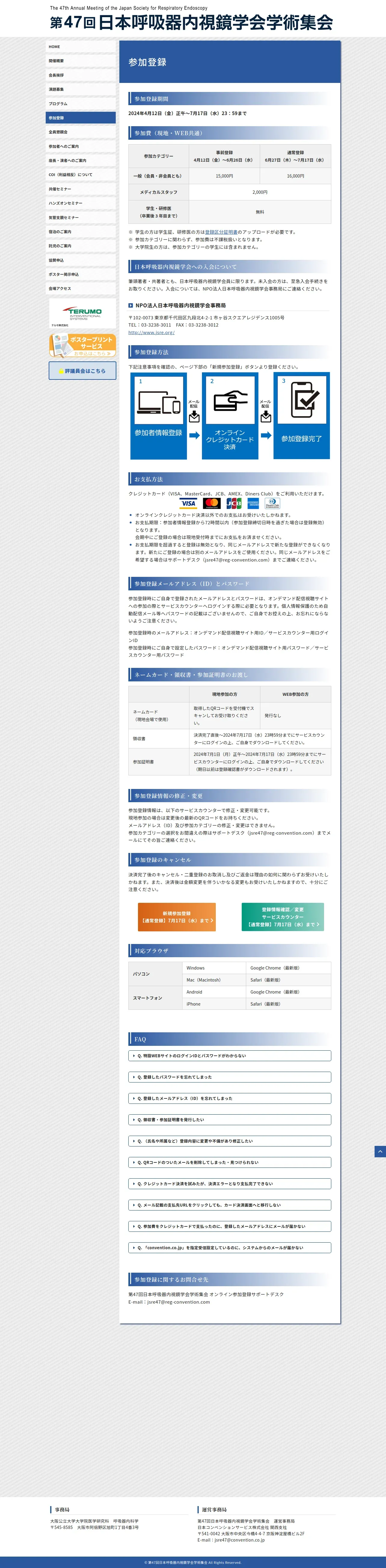Click the first メール配信 mail icon
This screenshot has height=1568, width=386.
point(194,417)
